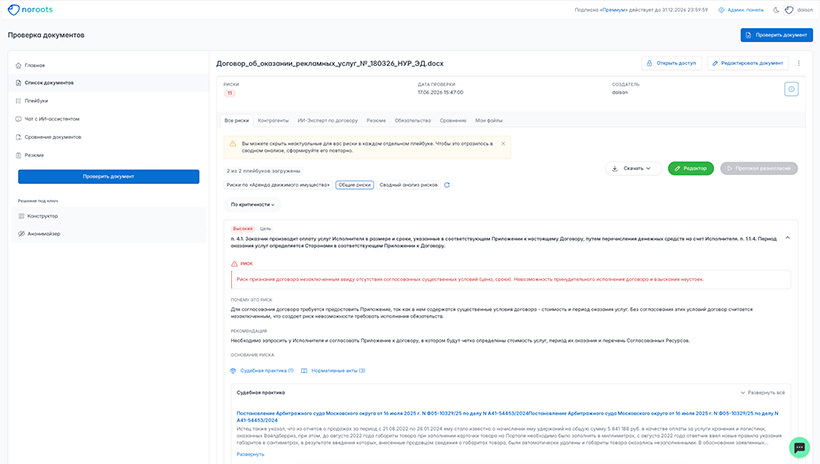Click the Открыть доступ button
820x464 pixels.
coord(671,63)
